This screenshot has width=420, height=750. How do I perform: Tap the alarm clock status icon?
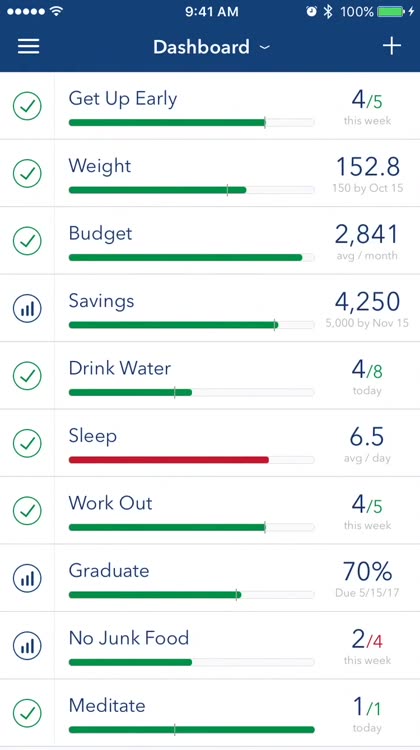point(311,11)
